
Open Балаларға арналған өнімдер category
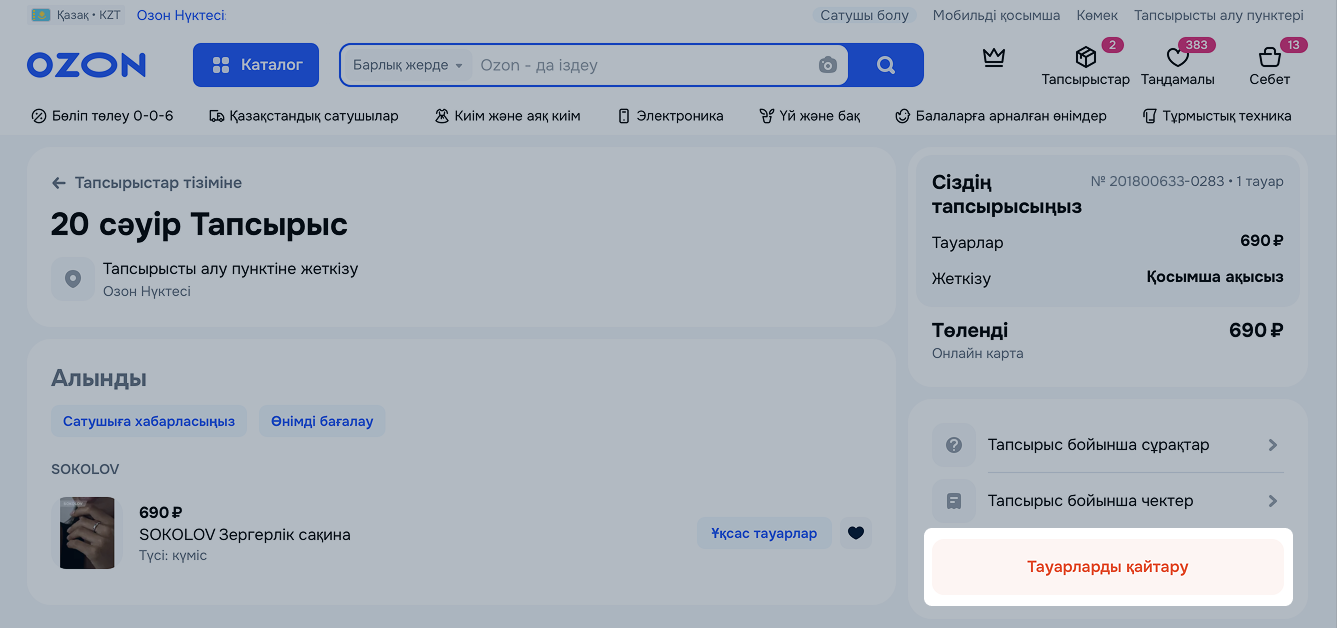click(1001, 116)
